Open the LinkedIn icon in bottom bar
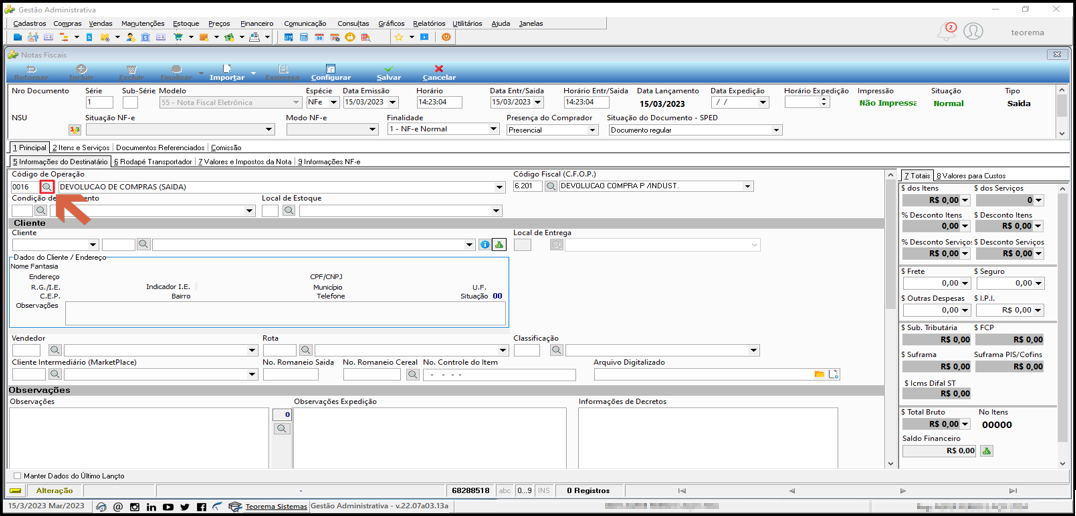1076x516 pixels. (152, 507)
